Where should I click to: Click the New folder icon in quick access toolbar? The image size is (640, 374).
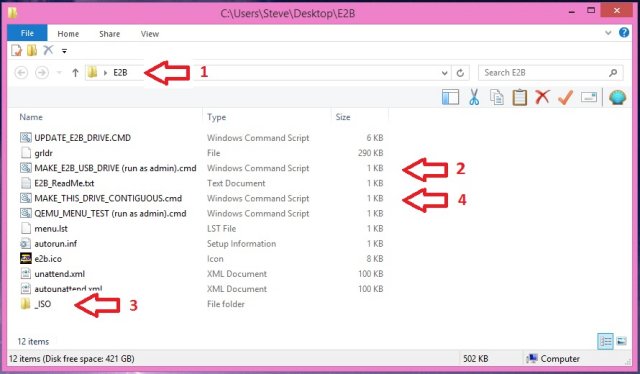point(32,50)
